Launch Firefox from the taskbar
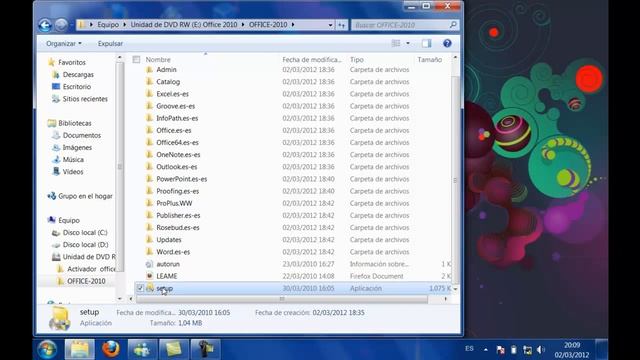Viewport: 640px width, 360px height. pos(111,349)
